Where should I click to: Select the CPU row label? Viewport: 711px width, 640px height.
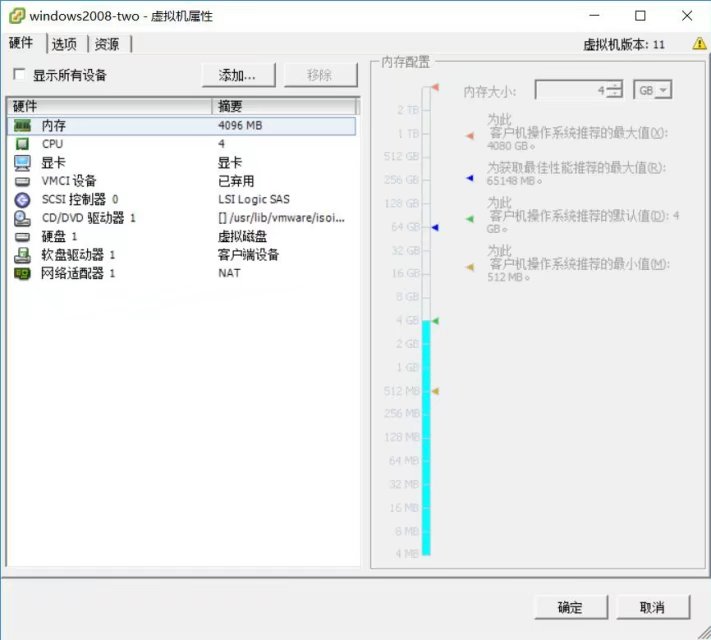click(x=53, y=144)
